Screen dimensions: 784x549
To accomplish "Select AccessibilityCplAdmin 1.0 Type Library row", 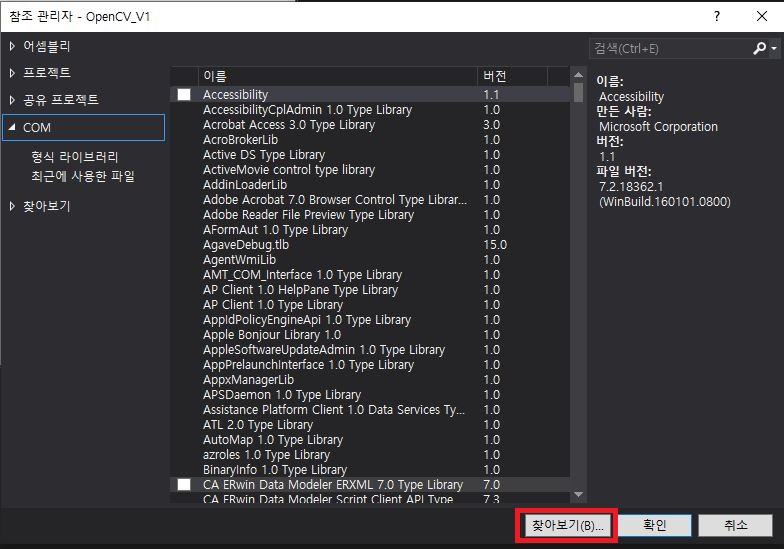I will pos(370,110).
